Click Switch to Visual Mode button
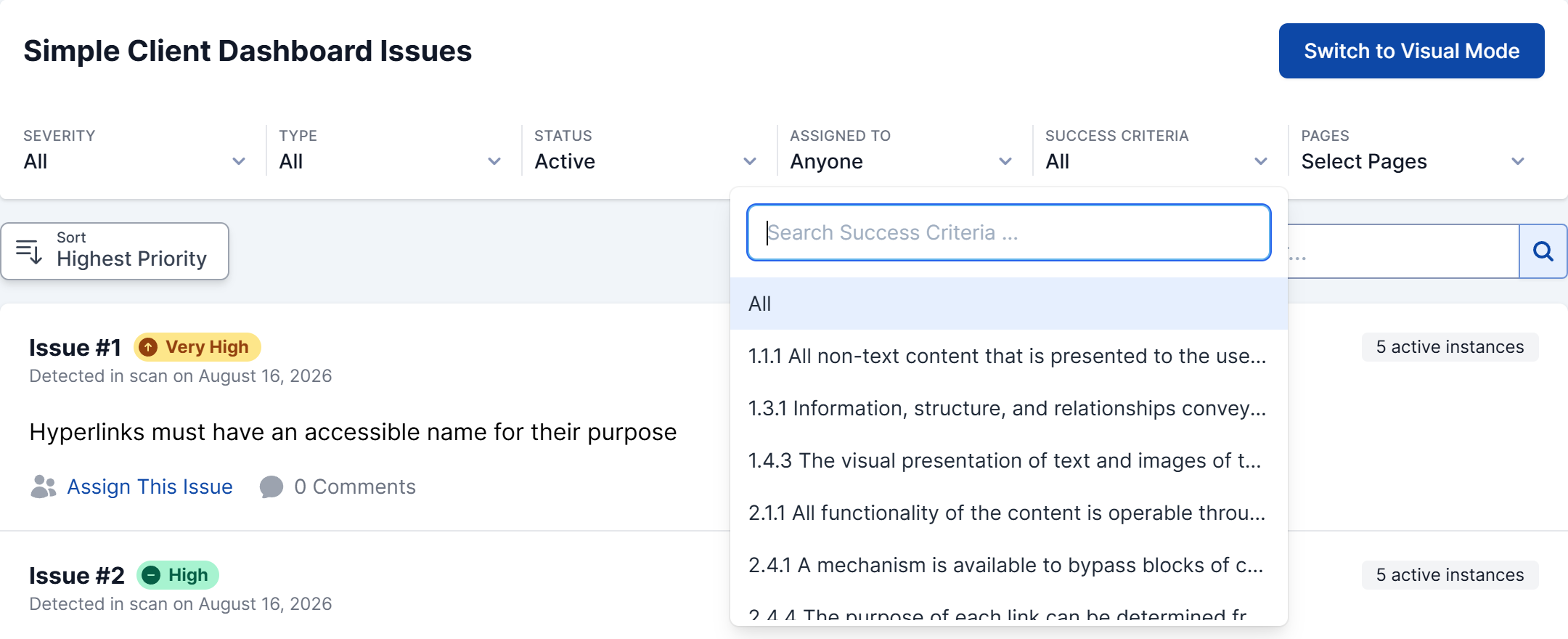 1411,51
